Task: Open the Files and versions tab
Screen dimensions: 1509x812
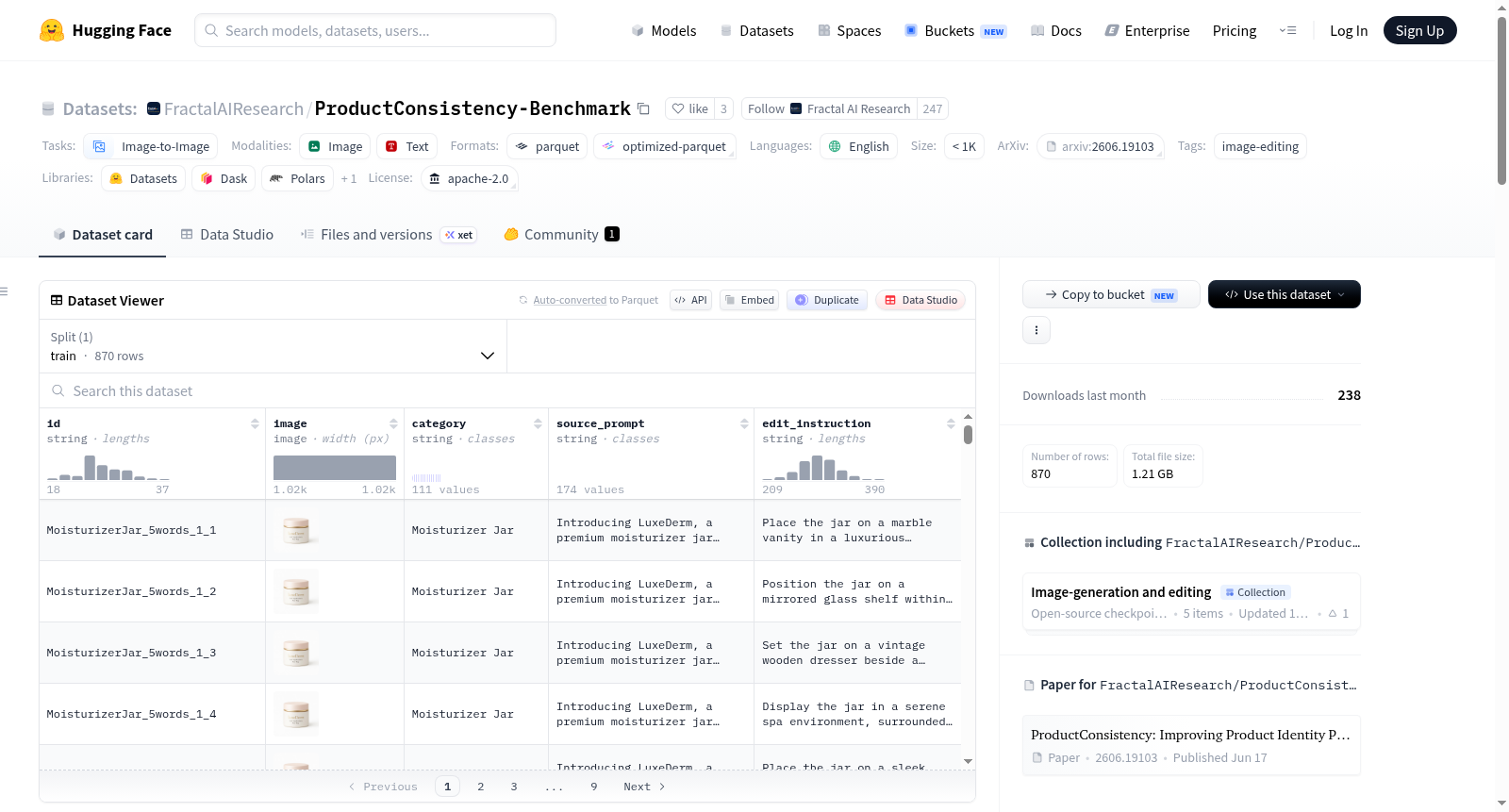Action: click(389, 234)
